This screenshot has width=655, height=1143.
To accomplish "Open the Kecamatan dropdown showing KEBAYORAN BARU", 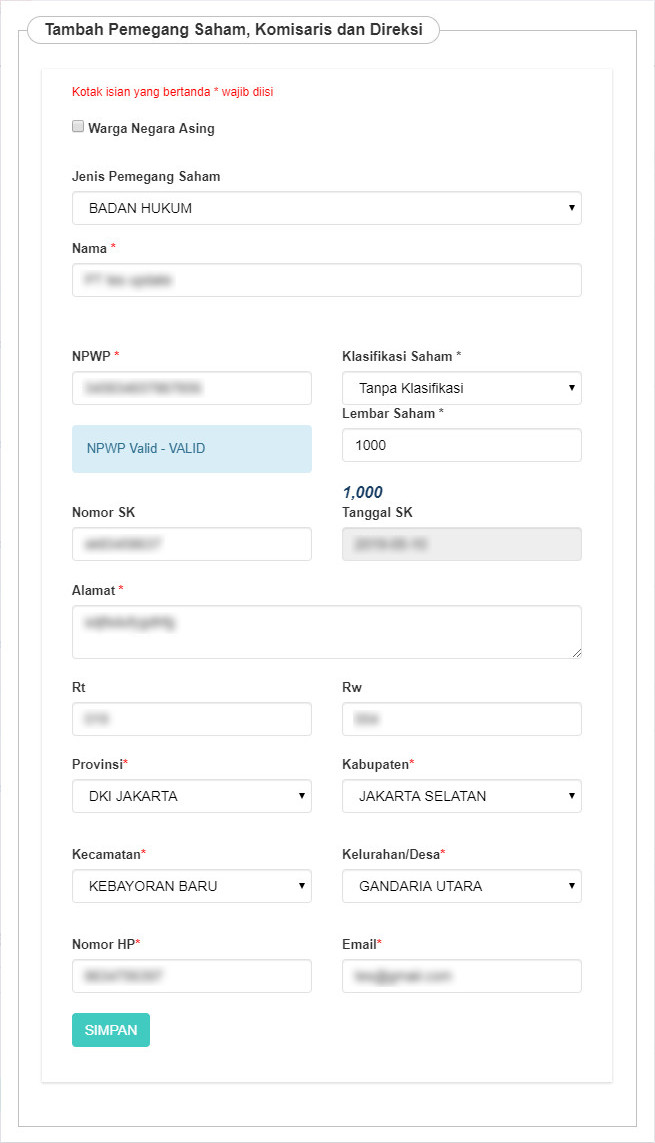I will click(x=191, y=886).
